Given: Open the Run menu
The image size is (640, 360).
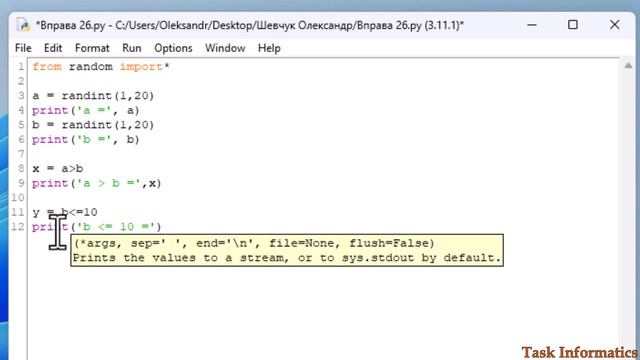Looking at the screenshot, I should 132,48.
